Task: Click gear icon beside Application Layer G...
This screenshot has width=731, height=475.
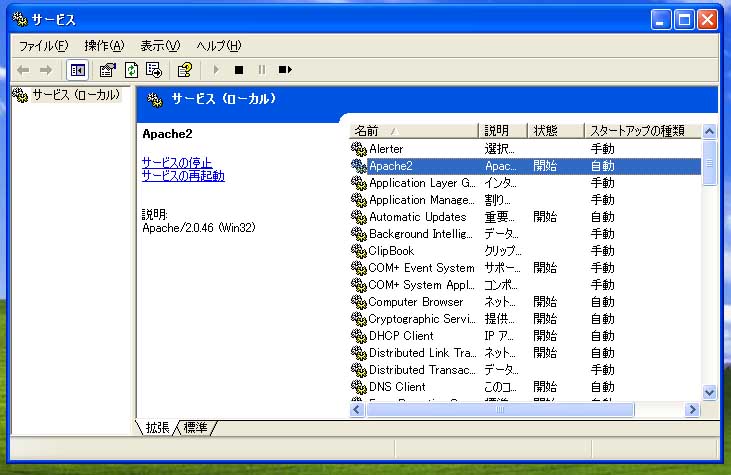Action: point(359,183)
